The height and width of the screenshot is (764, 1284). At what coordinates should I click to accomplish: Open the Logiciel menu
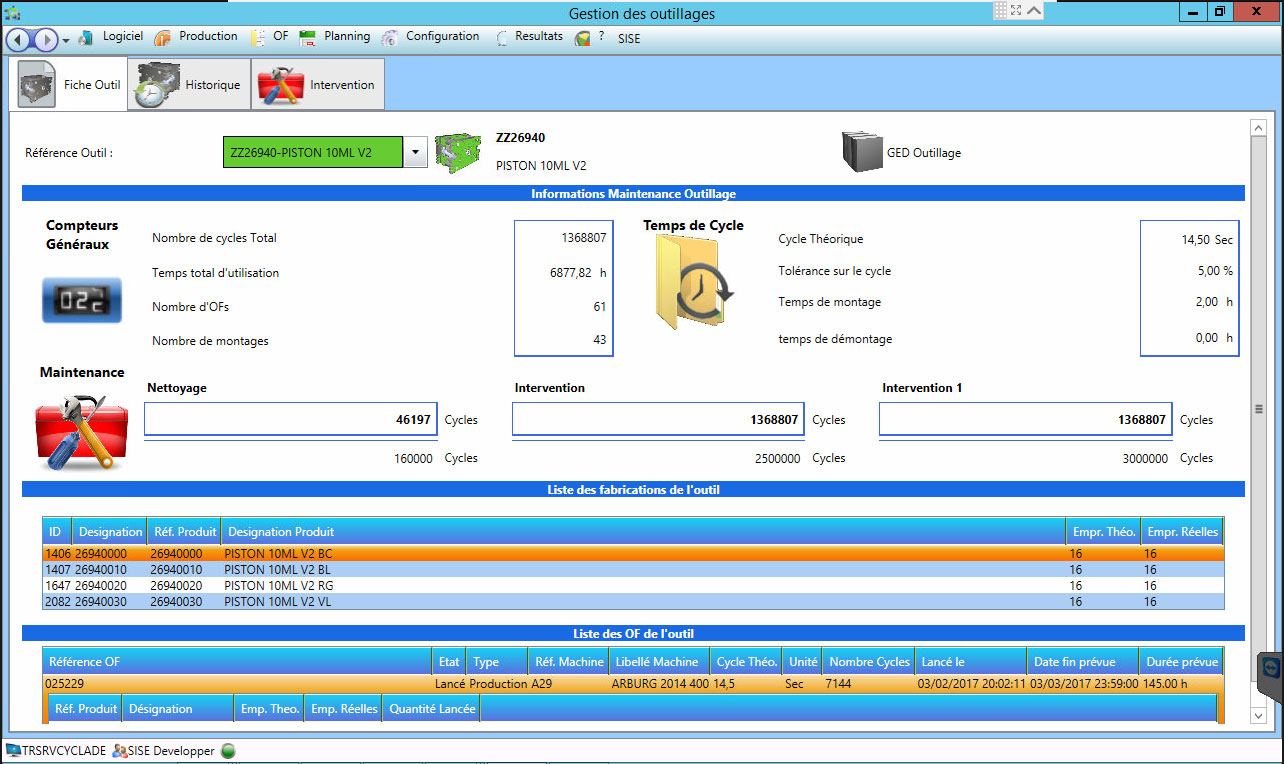click(x=122, y=37)
